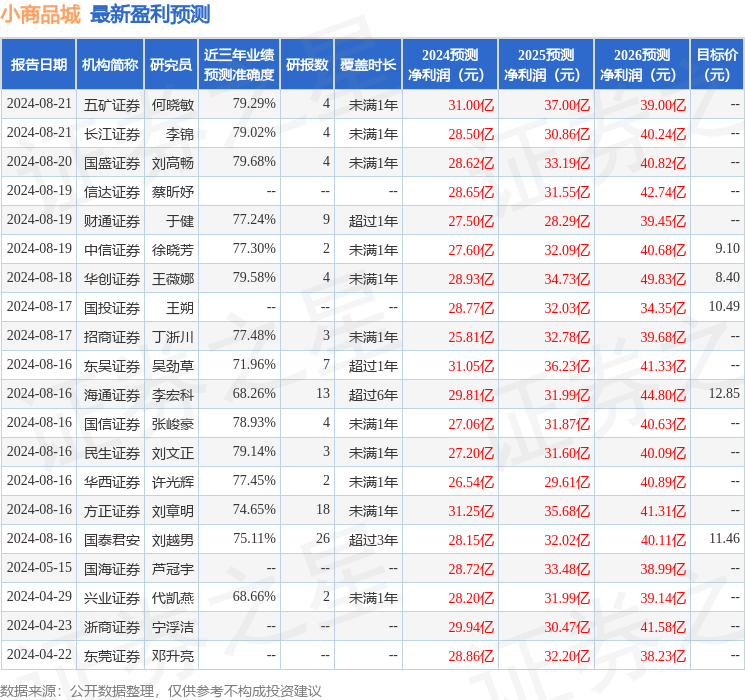Click target price 11.46
Screen dimensions: 745x700
[724, 538]
